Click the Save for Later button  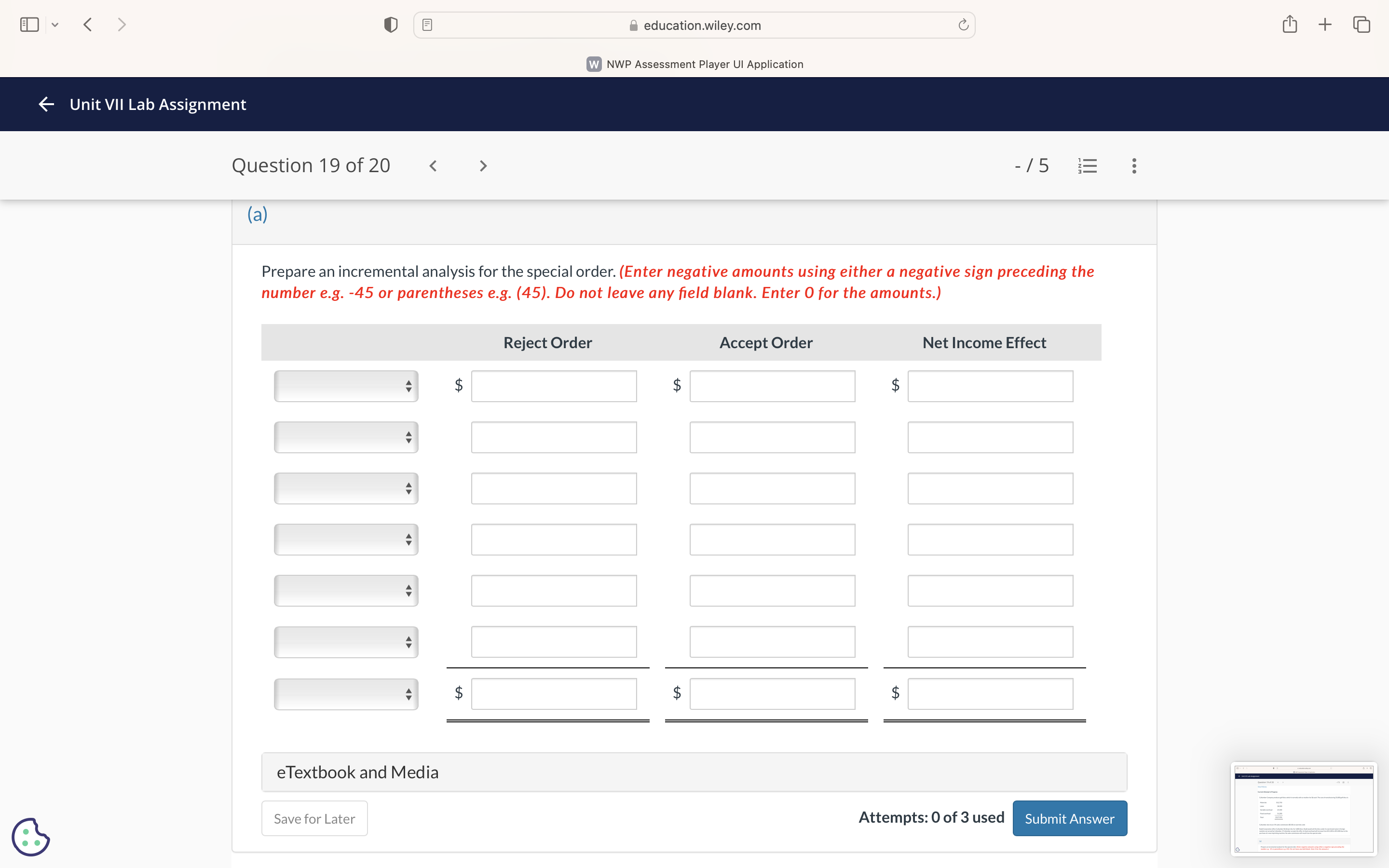pos(314,818)
